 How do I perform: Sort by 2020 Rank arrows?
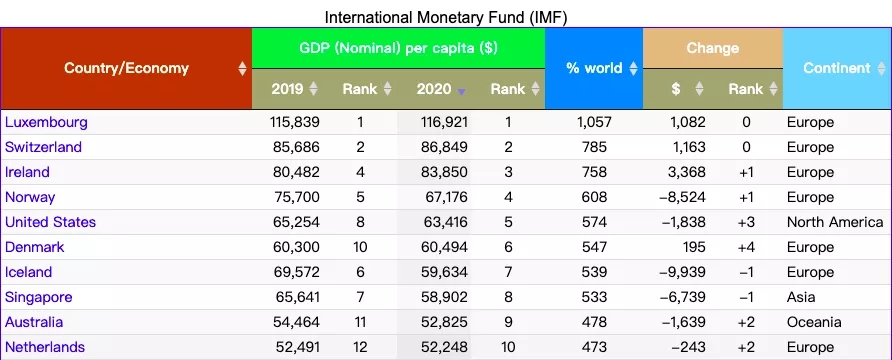click(x=535, y=89)
